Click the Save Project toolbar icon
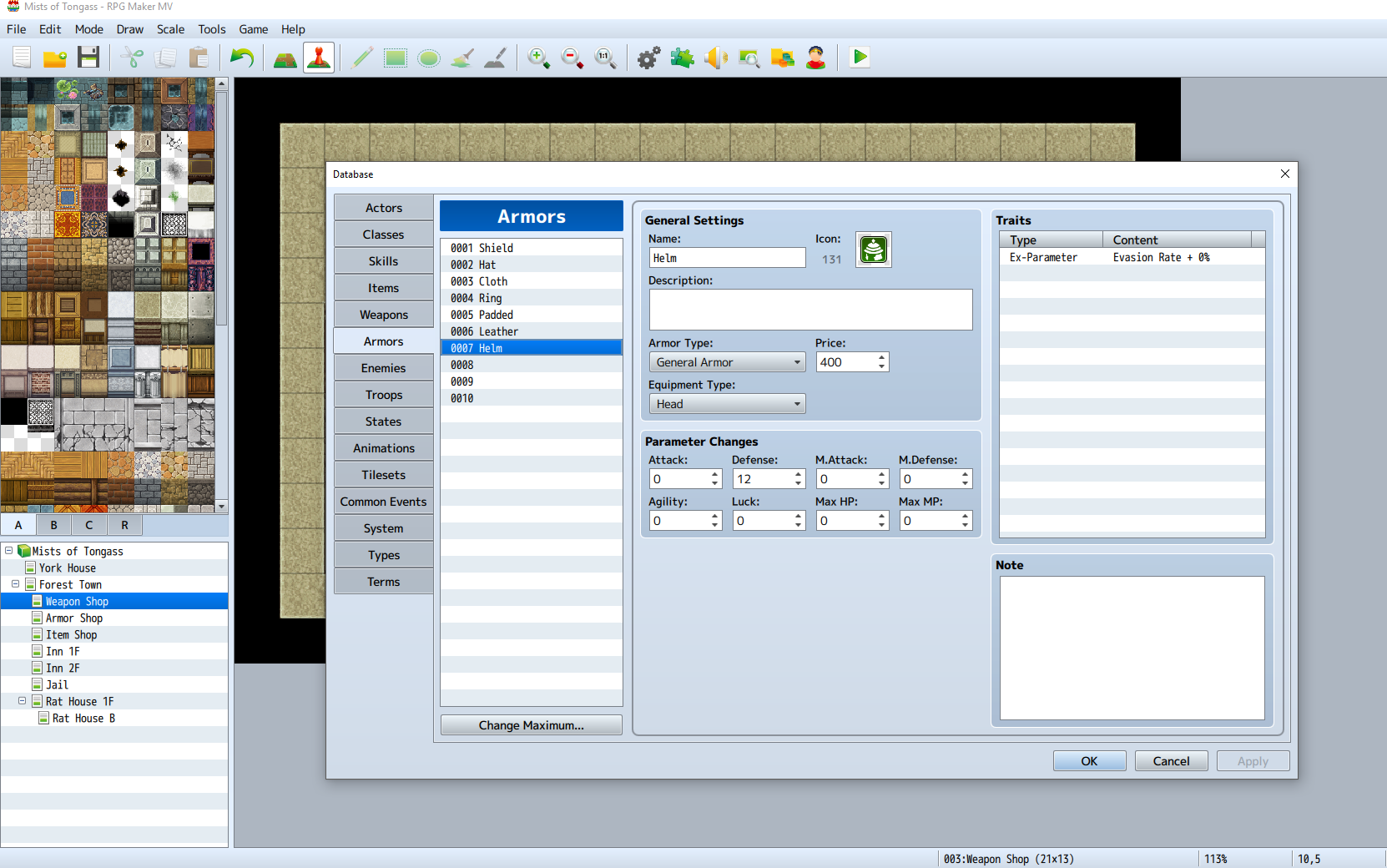 coord(88,58)
